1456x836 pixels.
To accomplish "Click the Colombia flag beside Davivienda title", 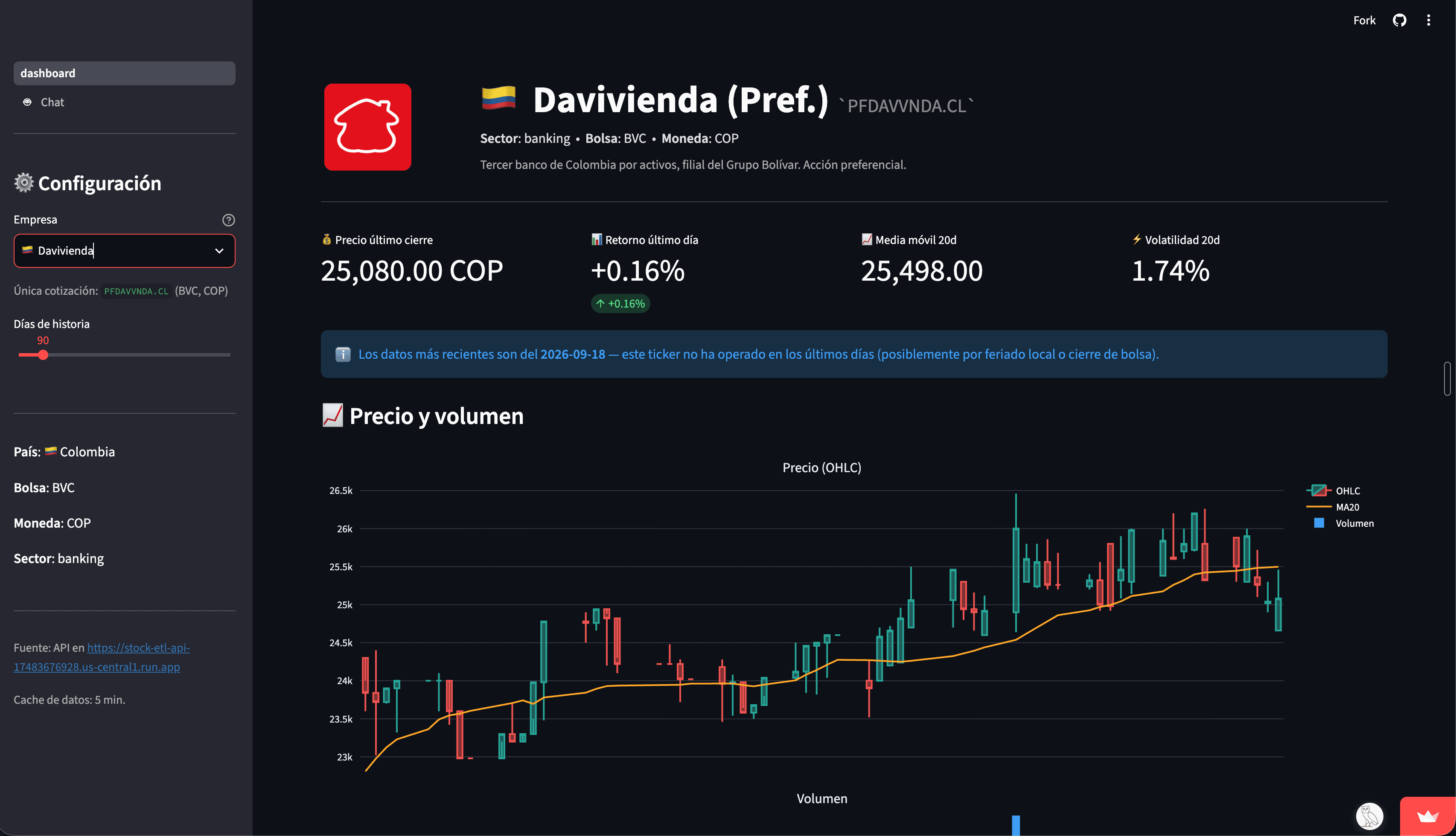I will (x=498, y=98).
